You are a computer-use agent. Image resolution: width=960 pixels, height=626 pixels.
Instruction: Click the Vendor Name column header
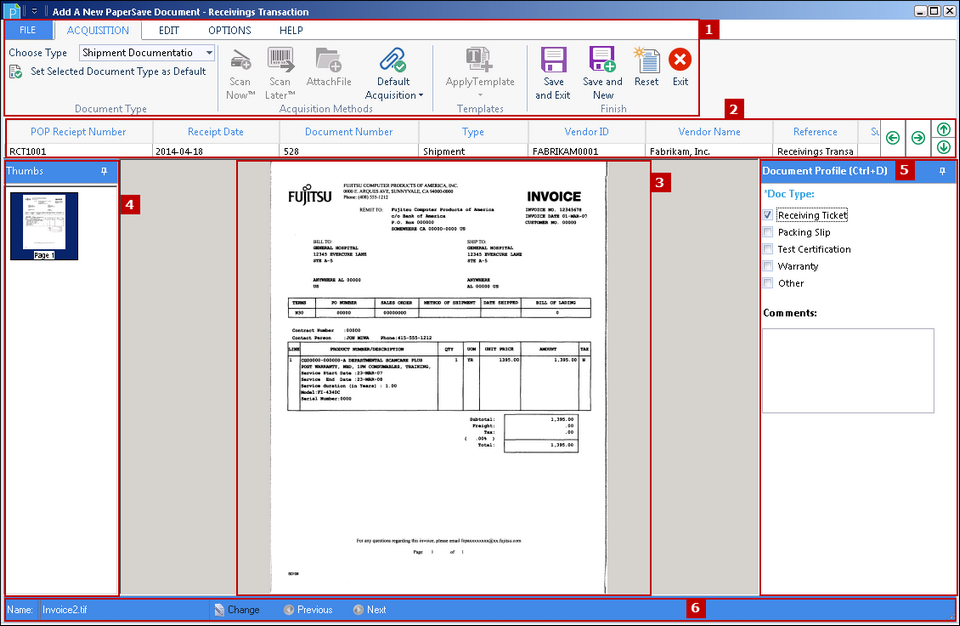click(709, 132)
